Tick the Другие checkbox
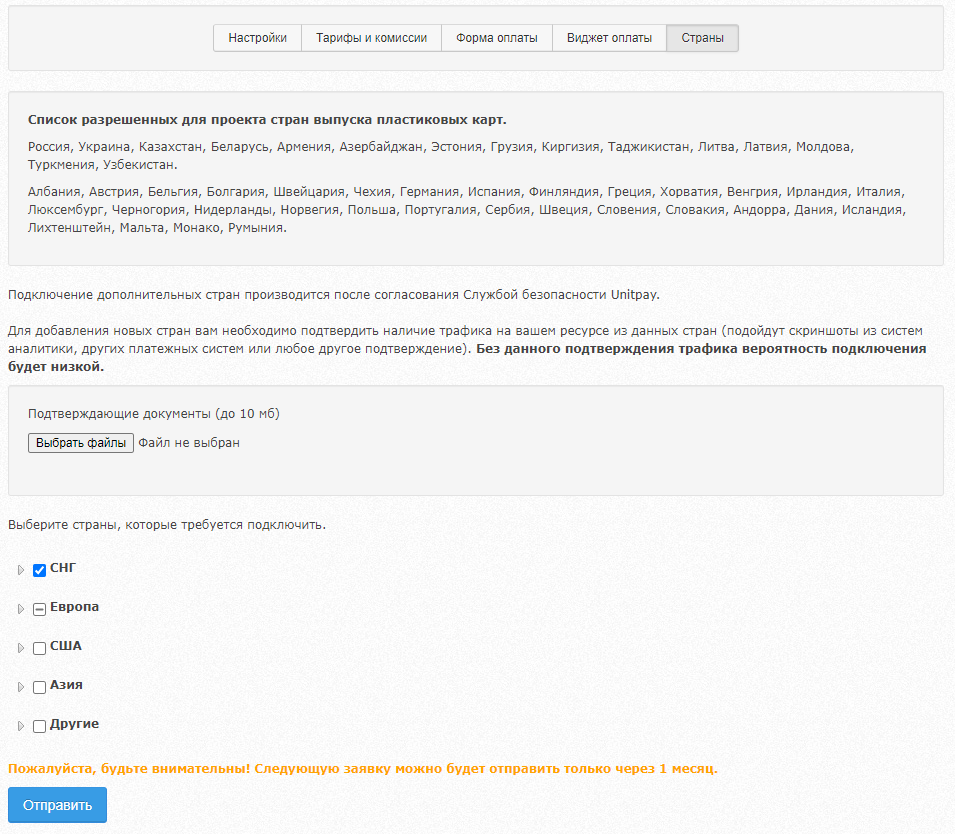This screenshot has width=955, height=834. point(40,726)
